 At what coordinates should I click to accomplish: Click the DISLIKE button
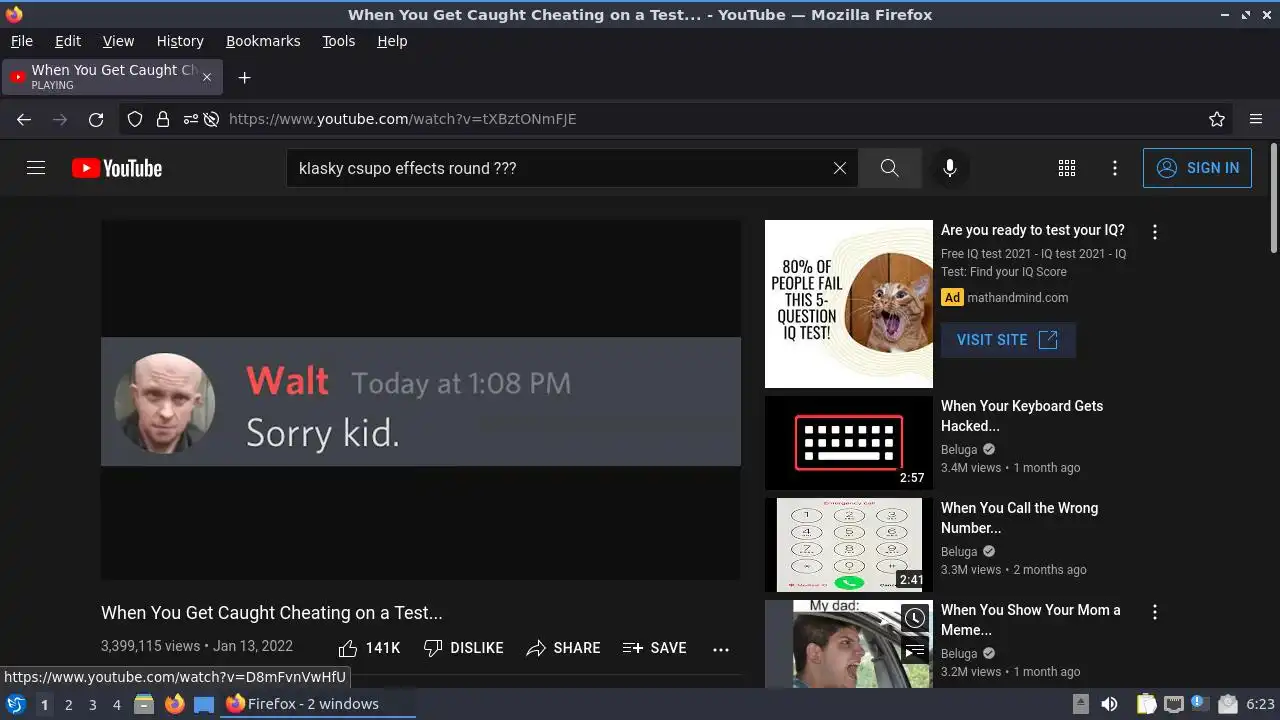463,648
